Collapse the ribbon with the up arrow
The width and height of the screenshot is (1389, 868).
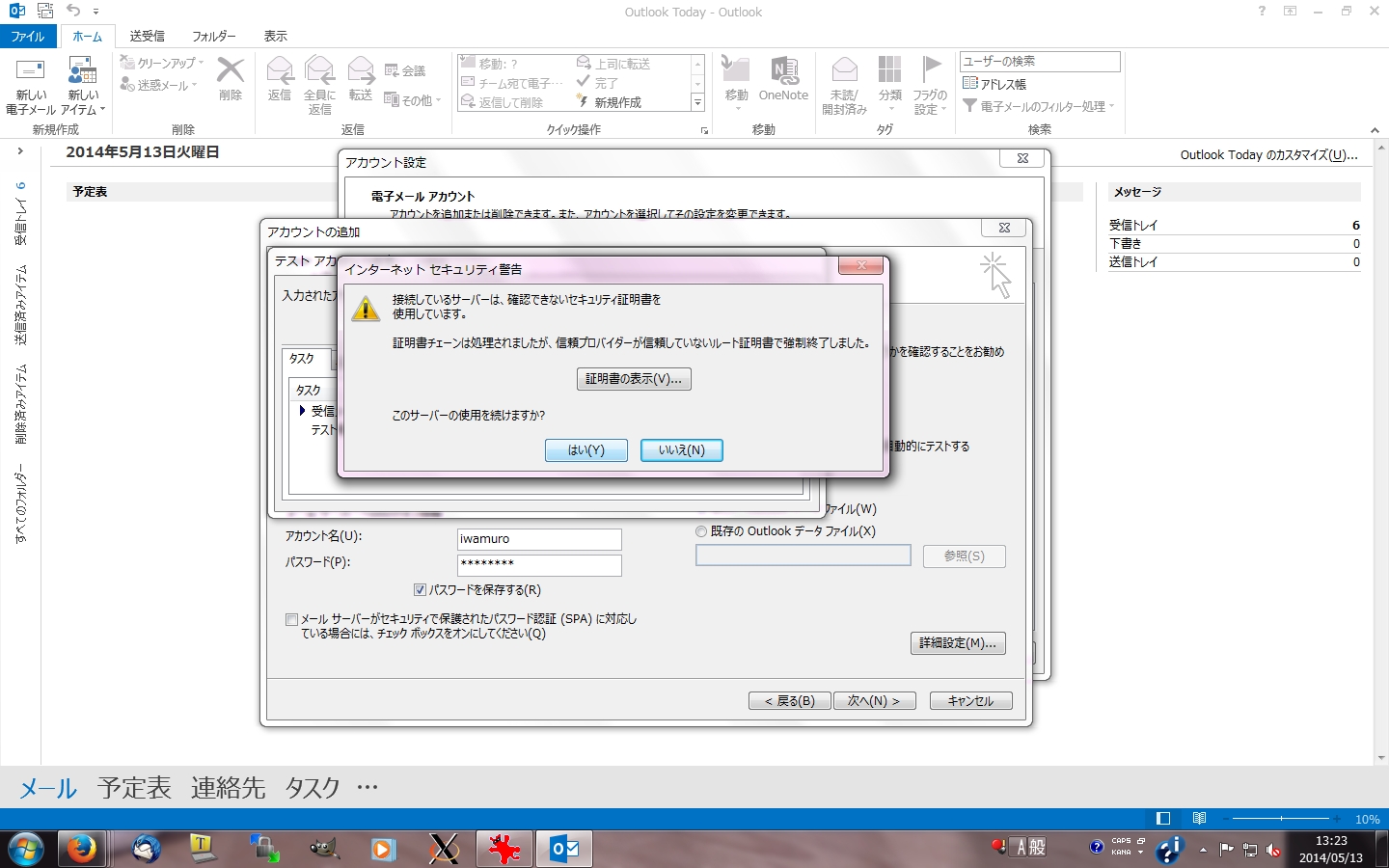(x=1375, y=130)
